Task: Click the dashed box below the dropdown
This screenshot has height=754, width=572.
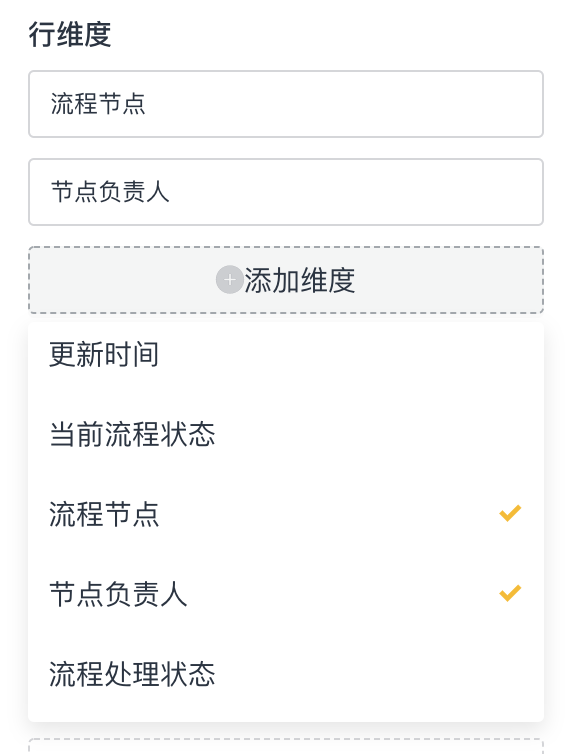Action: [x=286, y=746]
